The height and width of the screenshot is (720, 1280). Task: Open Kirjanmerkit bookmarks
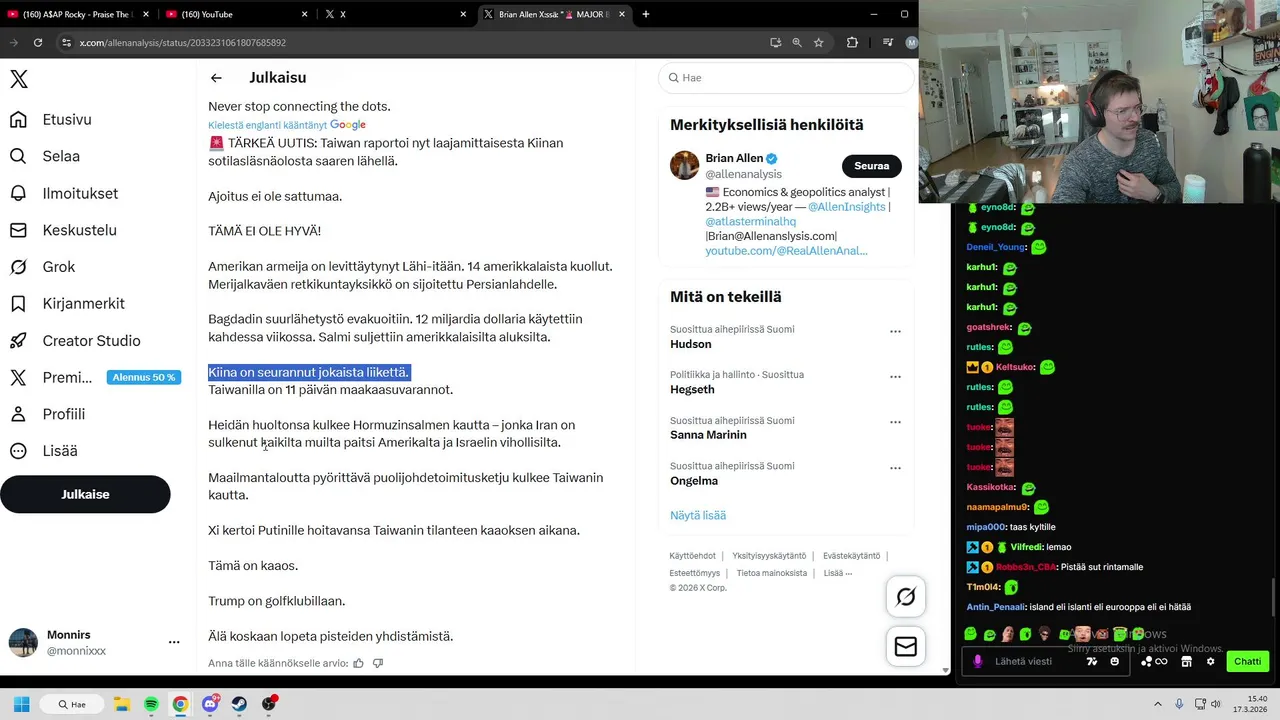[x=66, y=304]
